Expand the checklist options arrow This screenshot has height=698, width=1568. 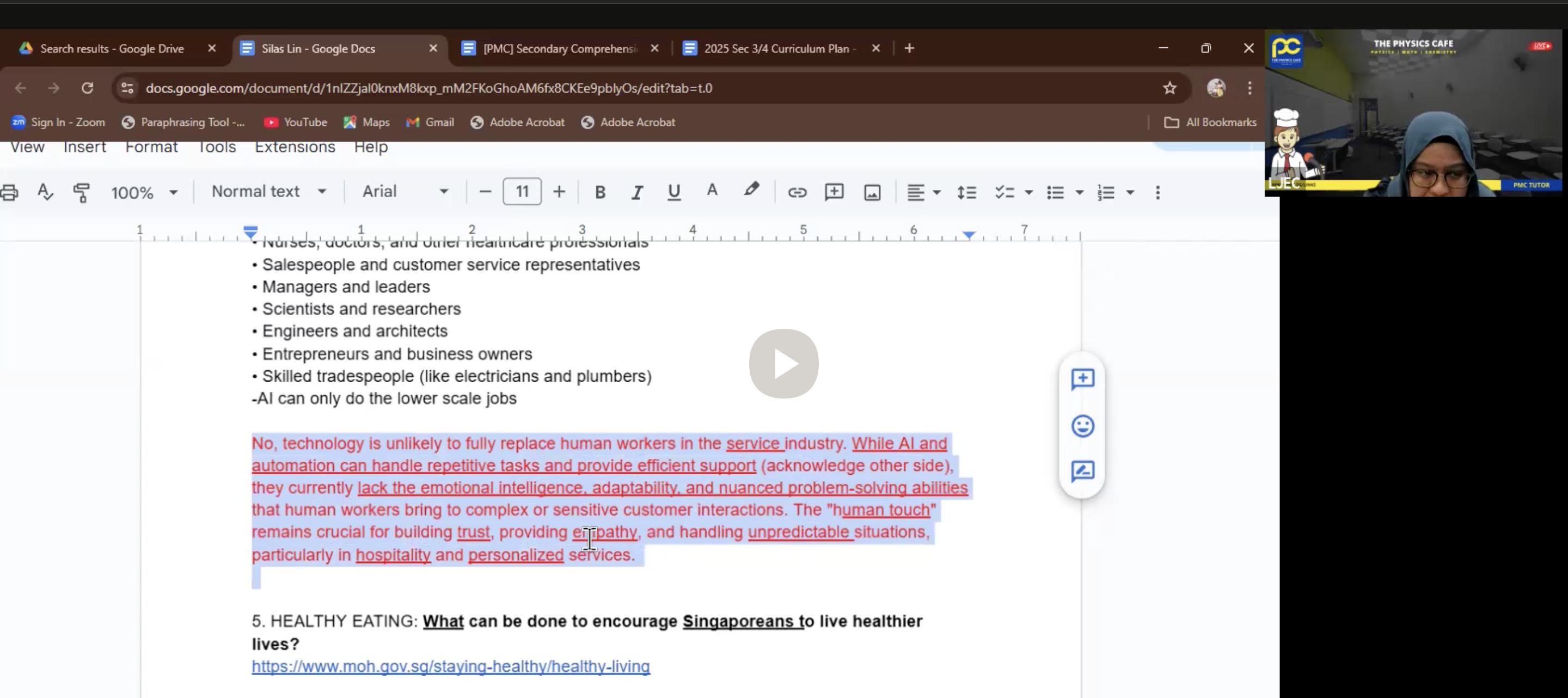point(1028,193)
